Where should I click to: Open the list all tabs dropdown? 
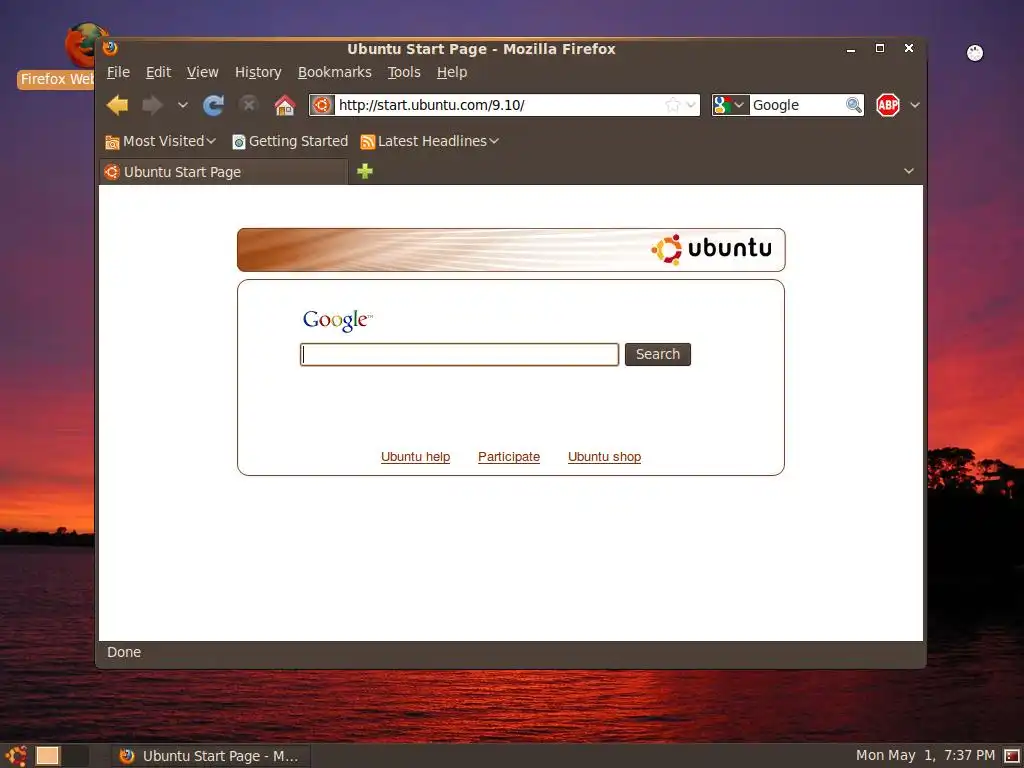coord(908,171)
